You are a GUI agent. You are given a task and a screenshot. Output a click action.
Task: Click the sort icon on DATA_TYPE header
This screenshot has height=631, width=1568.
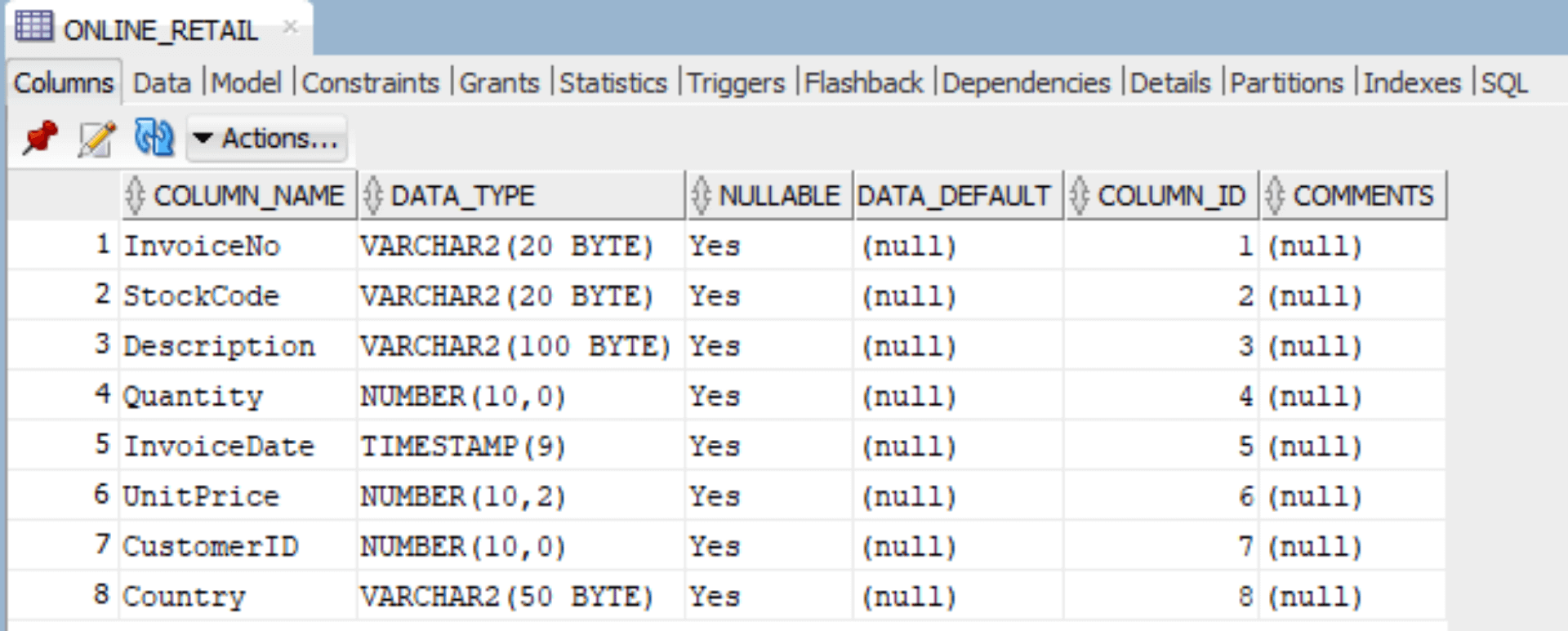[x=374, y=195]
